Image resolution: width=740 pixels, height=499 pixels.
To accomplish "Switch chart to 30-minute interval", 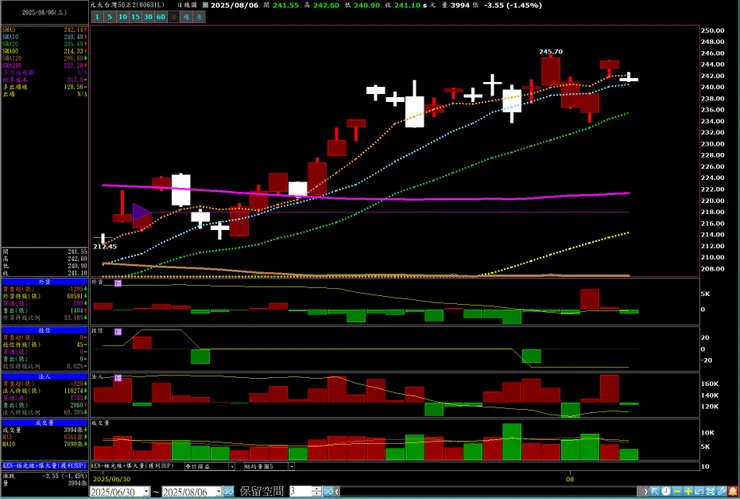I will 148,17.
